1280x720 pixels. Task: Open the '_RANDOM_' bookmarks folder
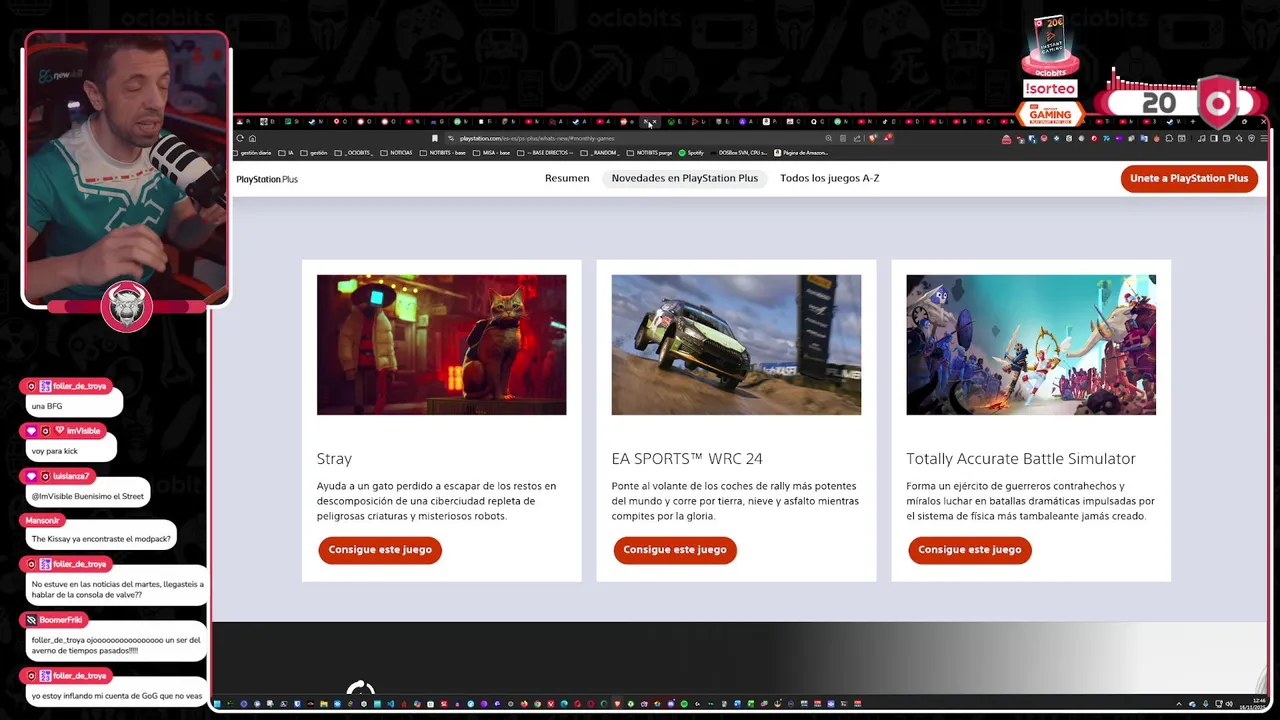pos(600,153)
